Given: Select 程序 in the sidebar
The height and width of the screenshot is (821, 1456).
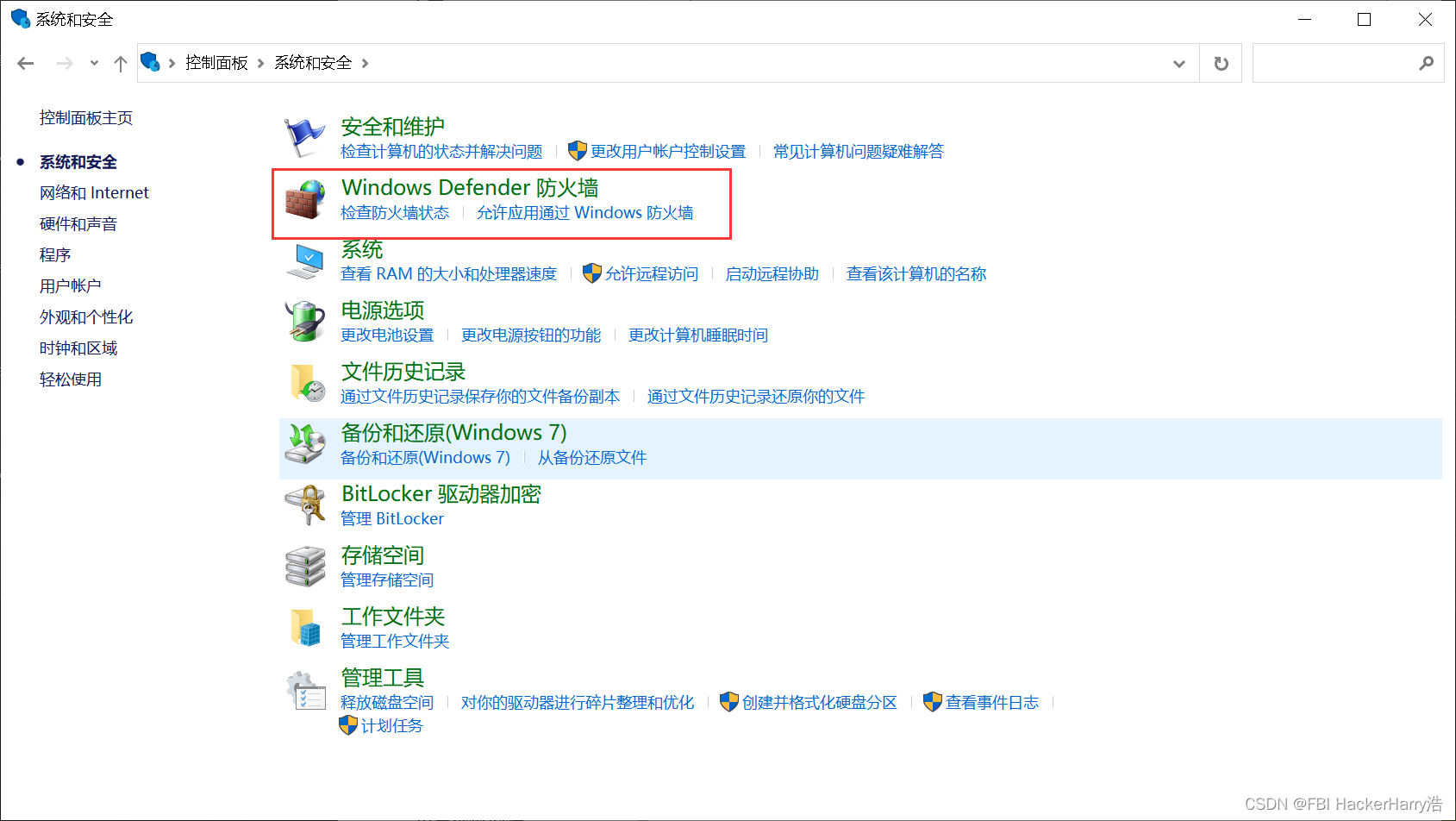Looking at the screenshot, I should 55,255.
